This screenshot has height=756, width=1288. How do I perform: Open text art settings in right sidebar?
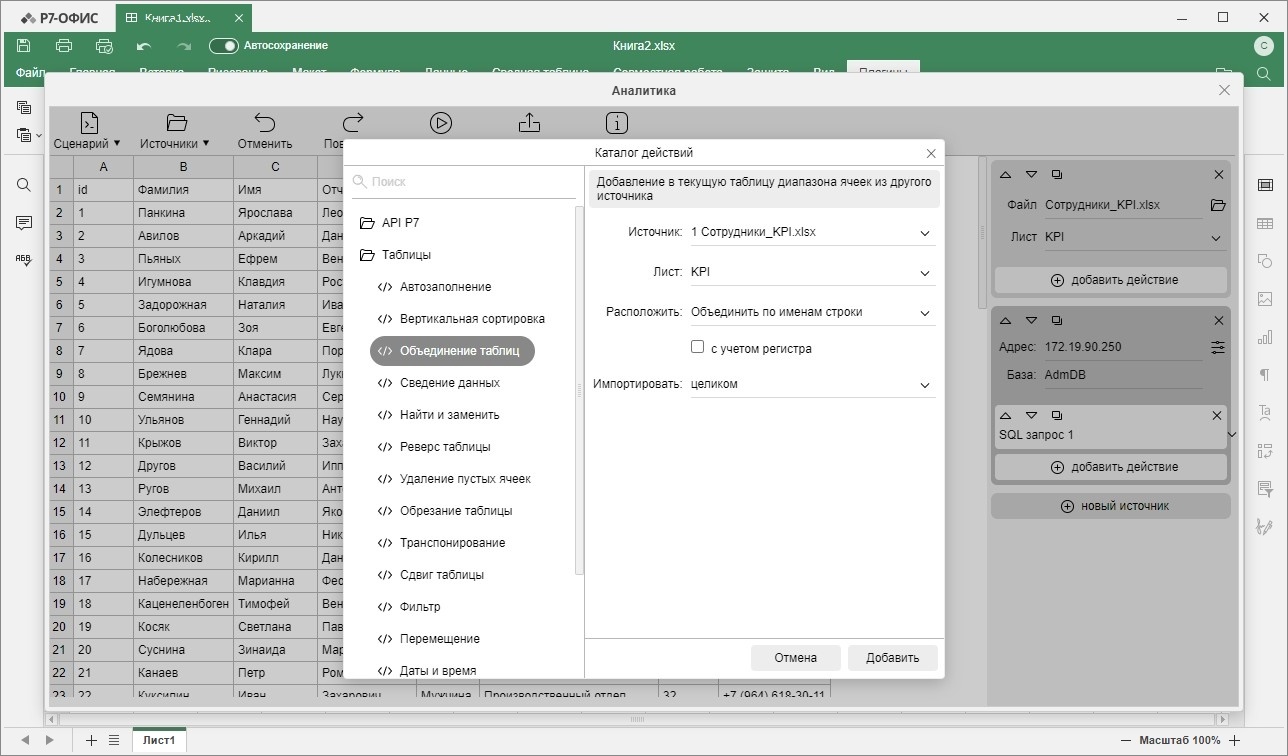pos(1265,412)
